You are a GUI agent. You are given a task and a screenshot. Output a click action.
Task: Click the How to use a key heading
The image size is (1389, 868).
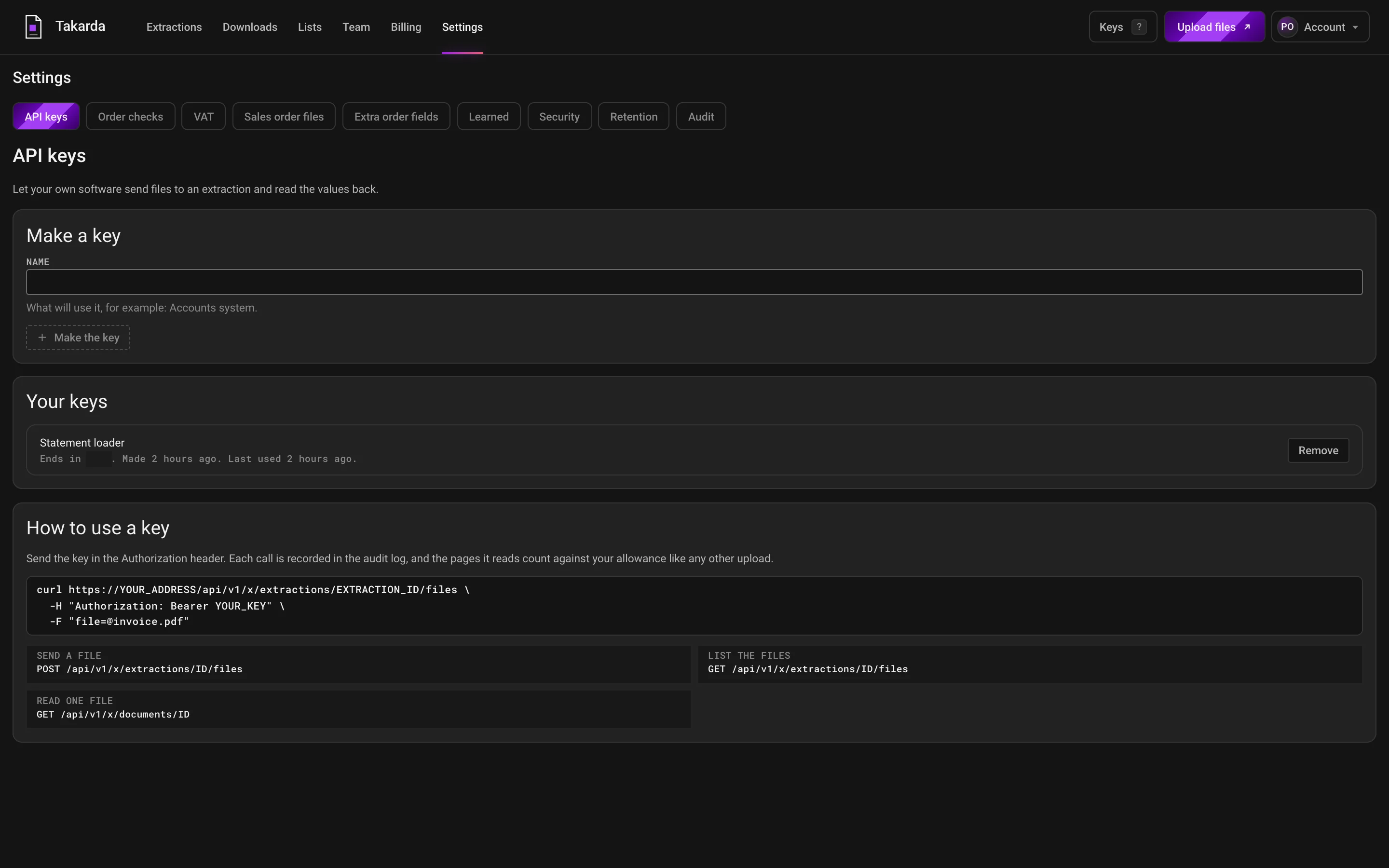(97, 528)
